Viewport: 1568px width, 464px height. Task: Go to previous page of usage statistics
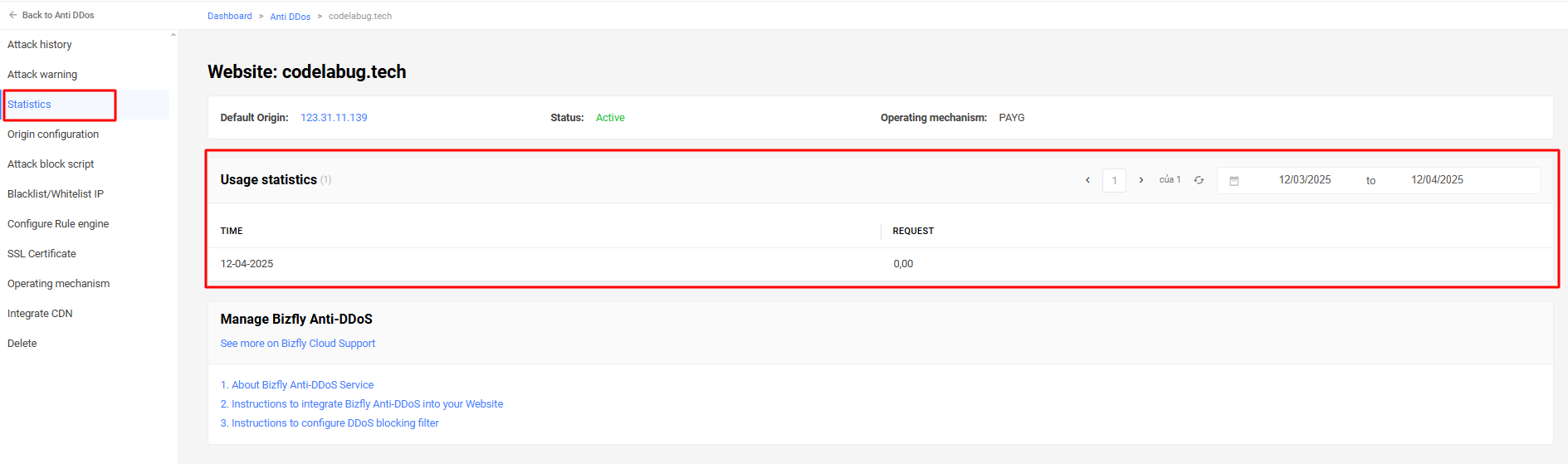1087,180
